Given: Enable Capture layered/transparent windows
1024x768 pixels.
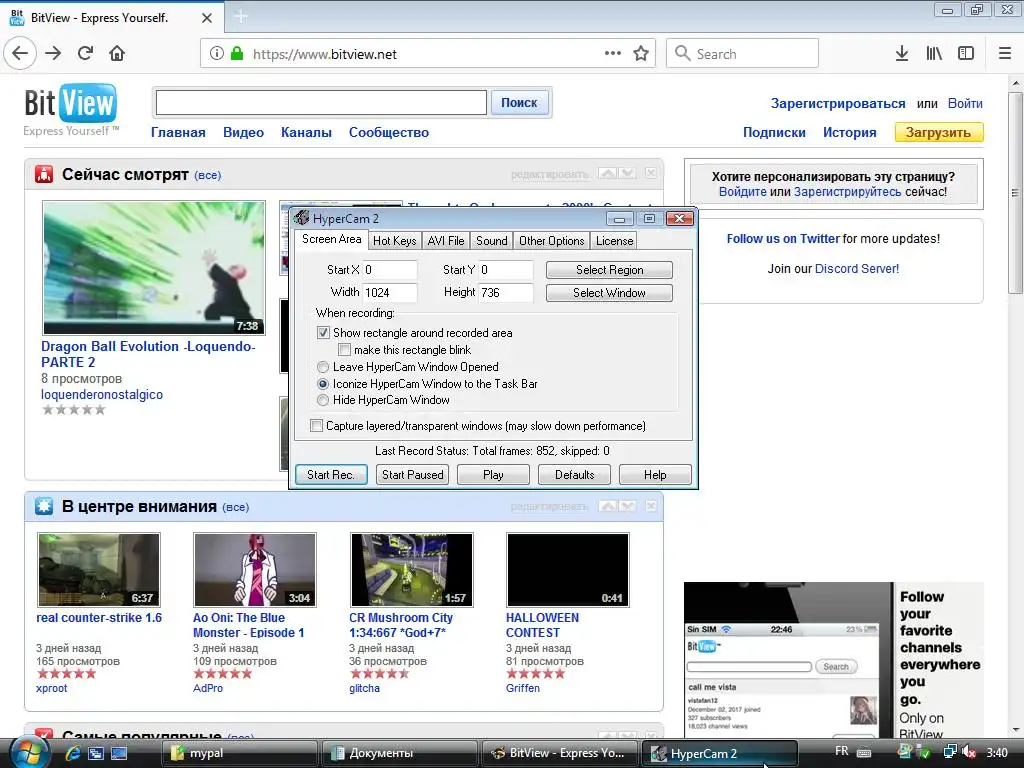Looking at the screenshot, I should tap(316, 426).
